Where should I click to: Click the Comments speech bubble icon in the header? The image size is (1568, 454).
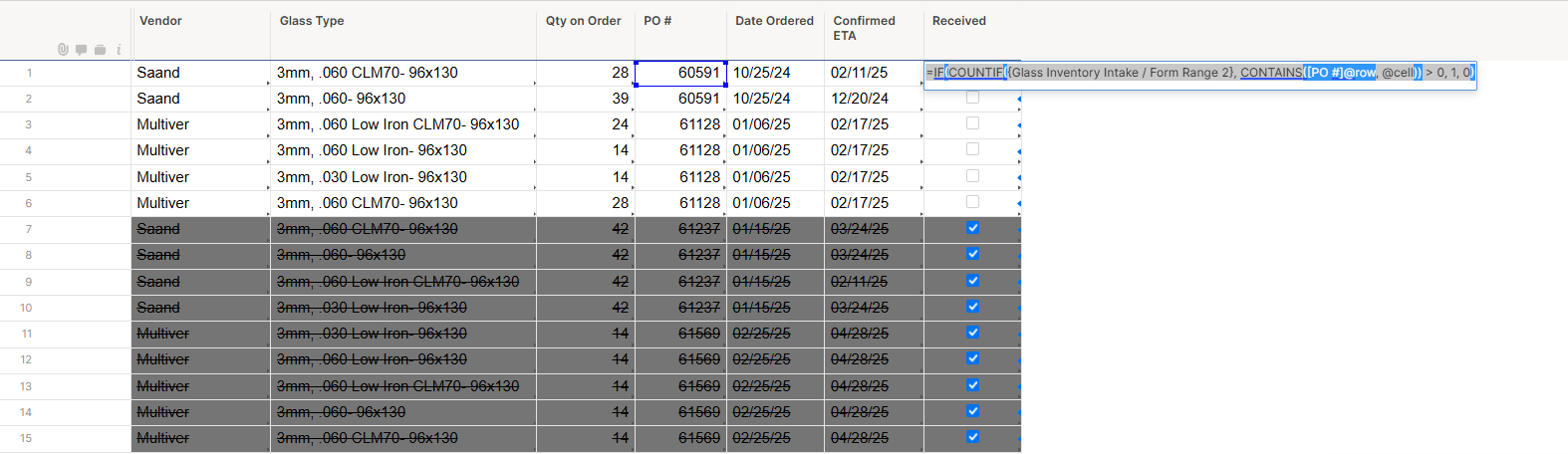point(82,50)
